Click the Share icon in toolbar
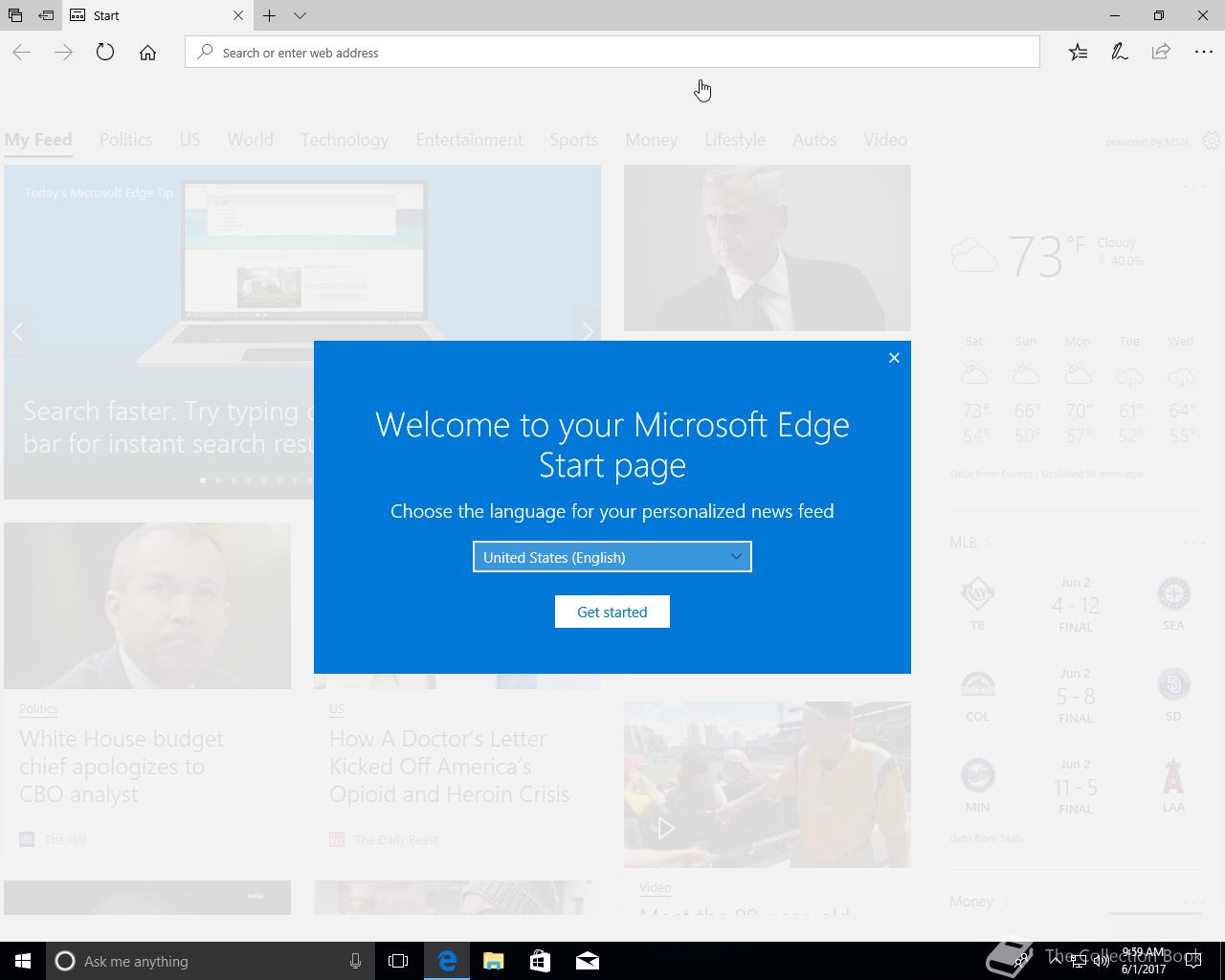 click(1161, 53)
